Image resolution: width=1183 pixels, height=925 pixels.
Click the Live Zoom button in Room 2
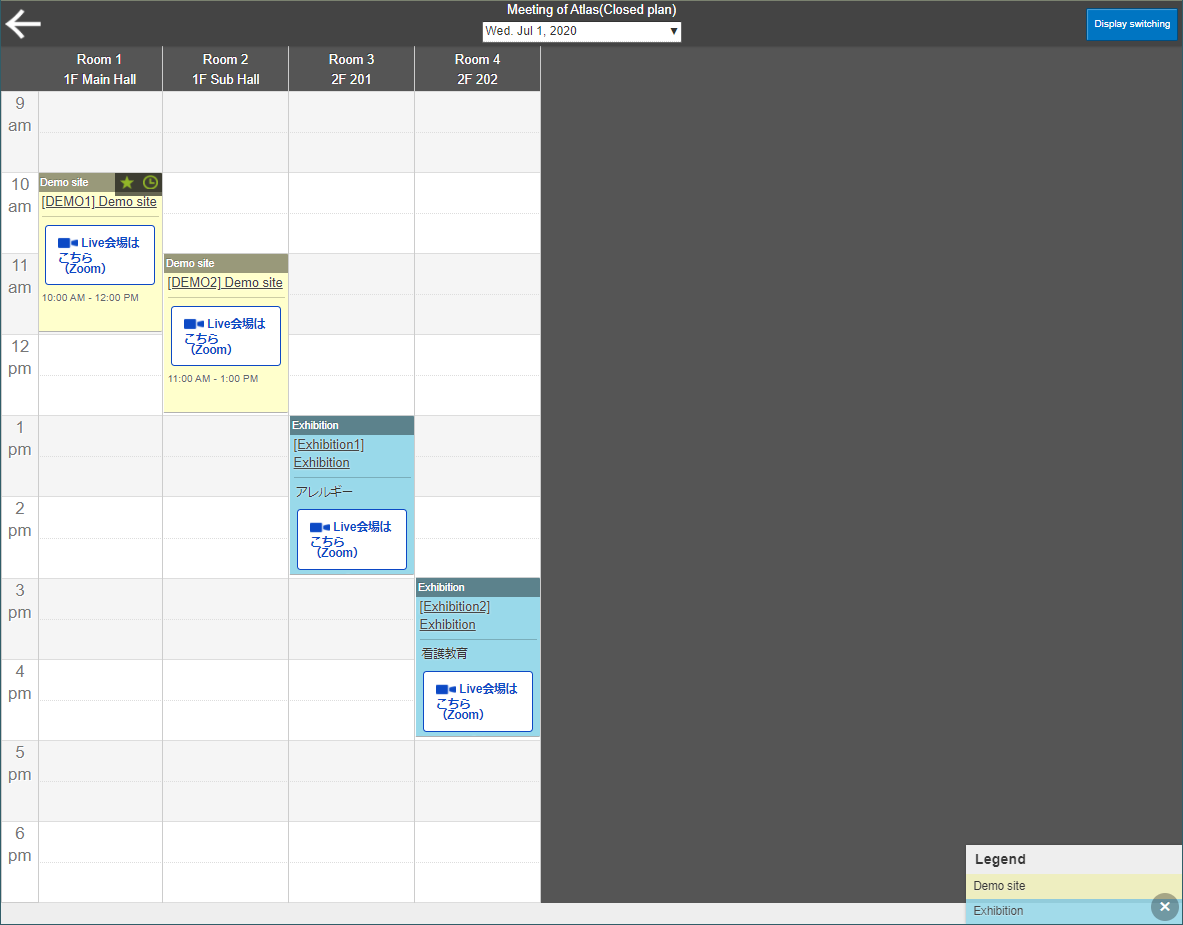pyautogui.click(x=226, y=336)
